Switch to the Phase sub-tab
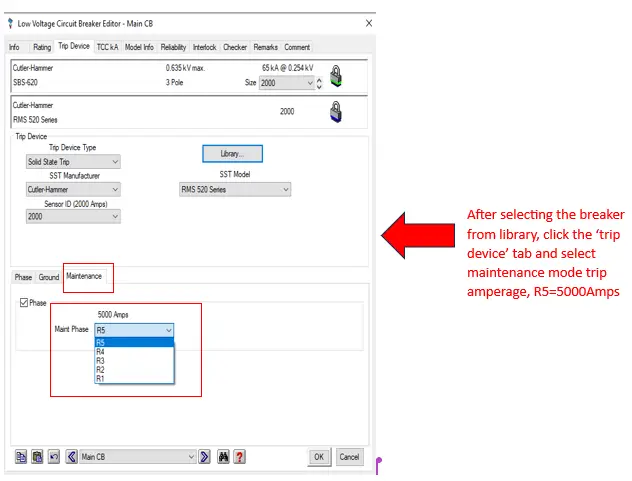This screenshot has width=632, height=481. [23, 277]
